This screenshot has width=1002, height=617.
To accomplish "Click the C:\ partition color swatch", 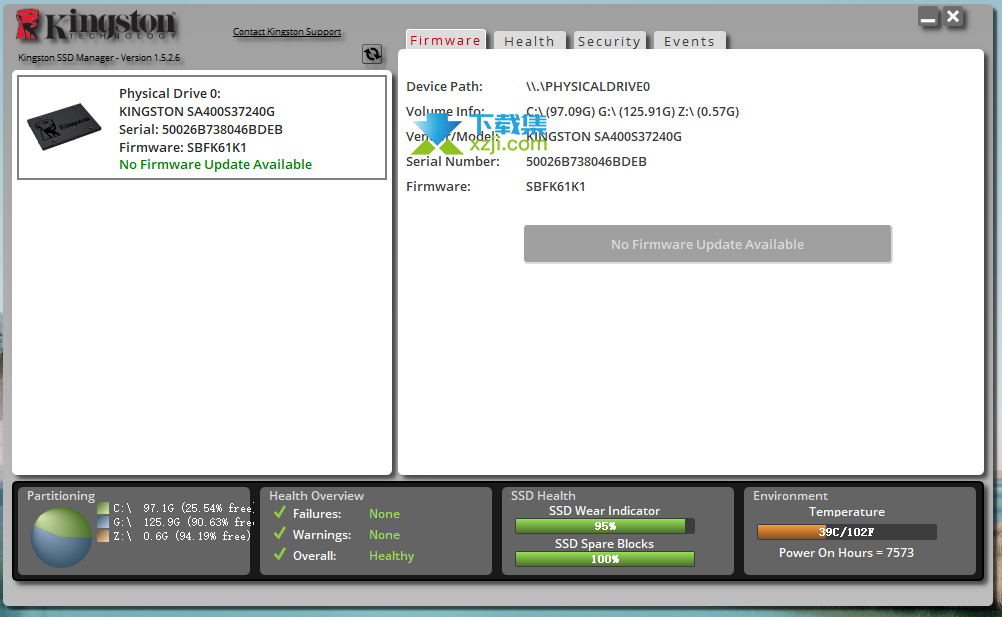I will 103,508.
